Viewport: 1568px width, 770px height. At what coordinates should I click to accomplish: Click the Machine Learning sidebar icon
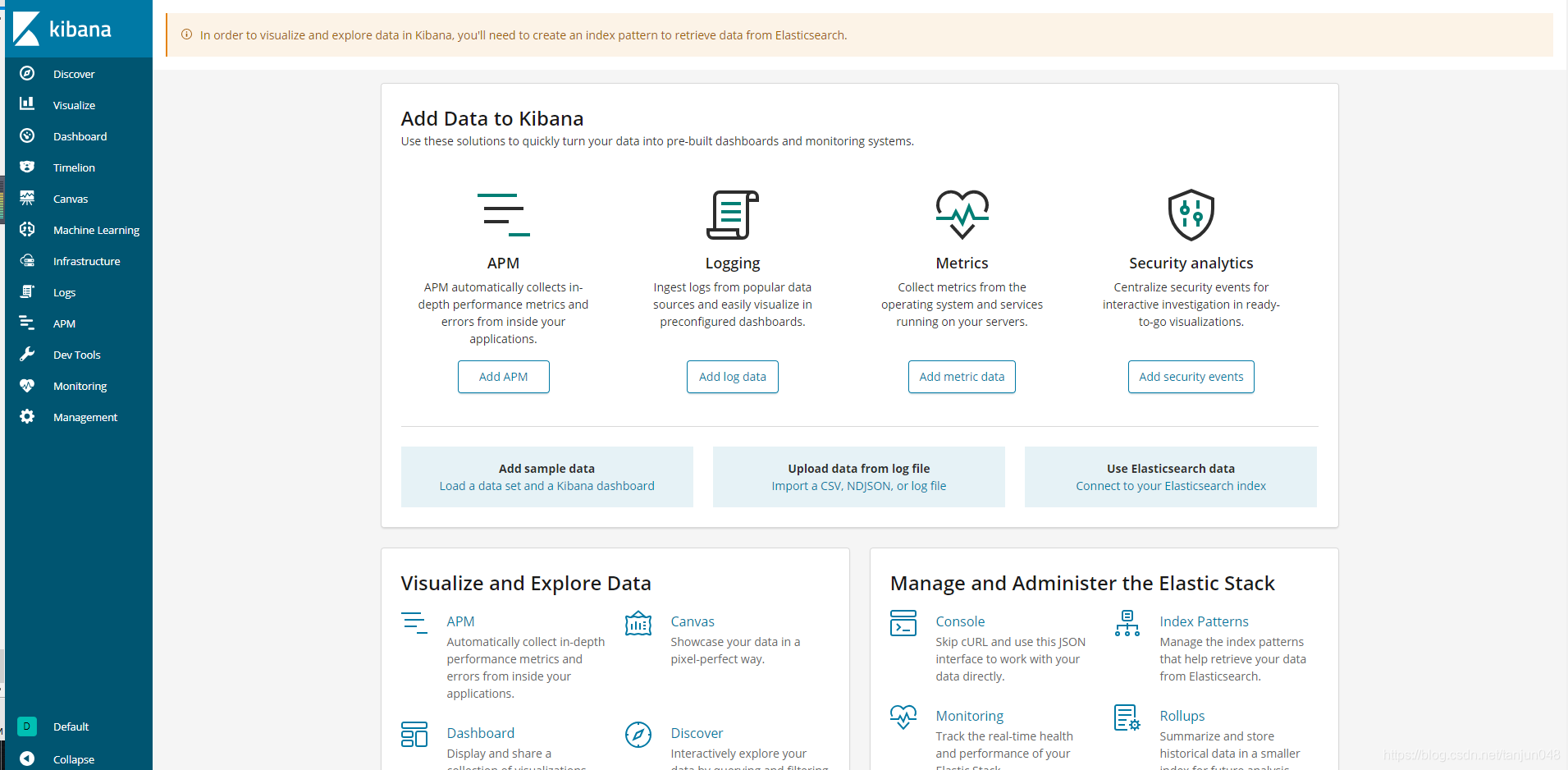click(27, 229)
